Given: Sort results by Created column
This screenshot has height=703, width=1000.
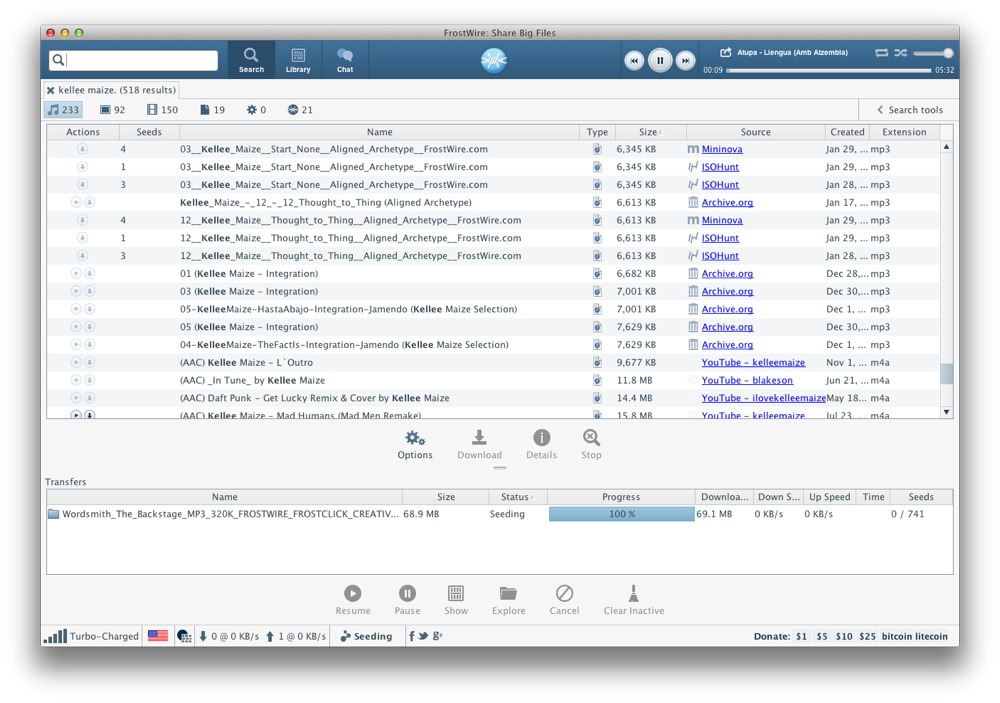Looking at the screenshot, I should coord(847,132).
